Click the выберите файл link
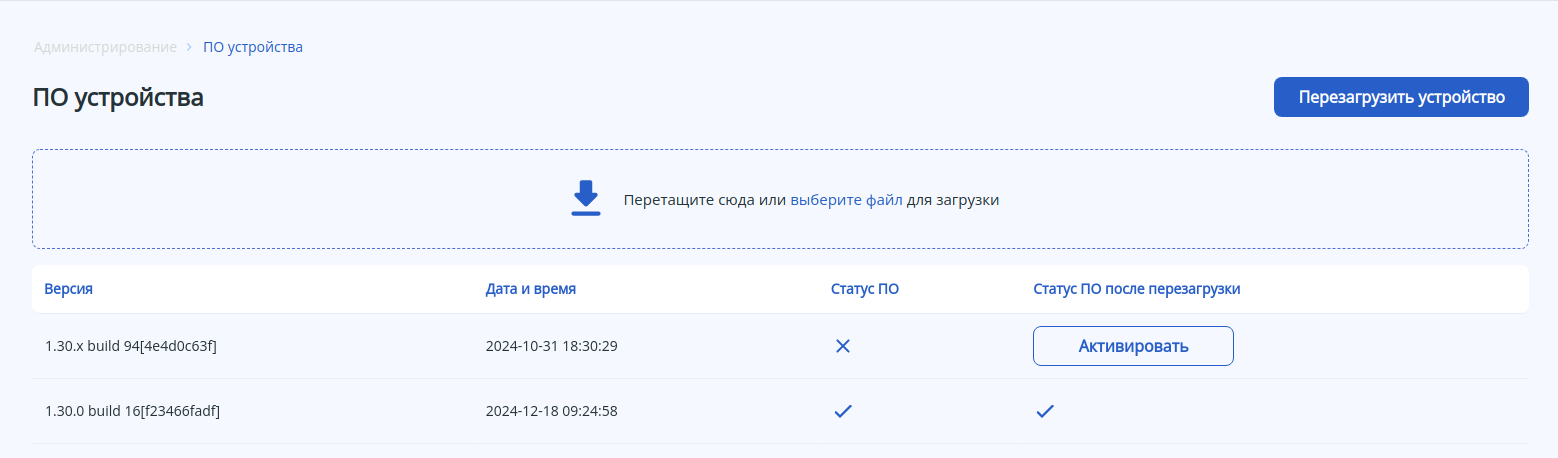Screen dimensions: 1558x458 tap(846, 199)
